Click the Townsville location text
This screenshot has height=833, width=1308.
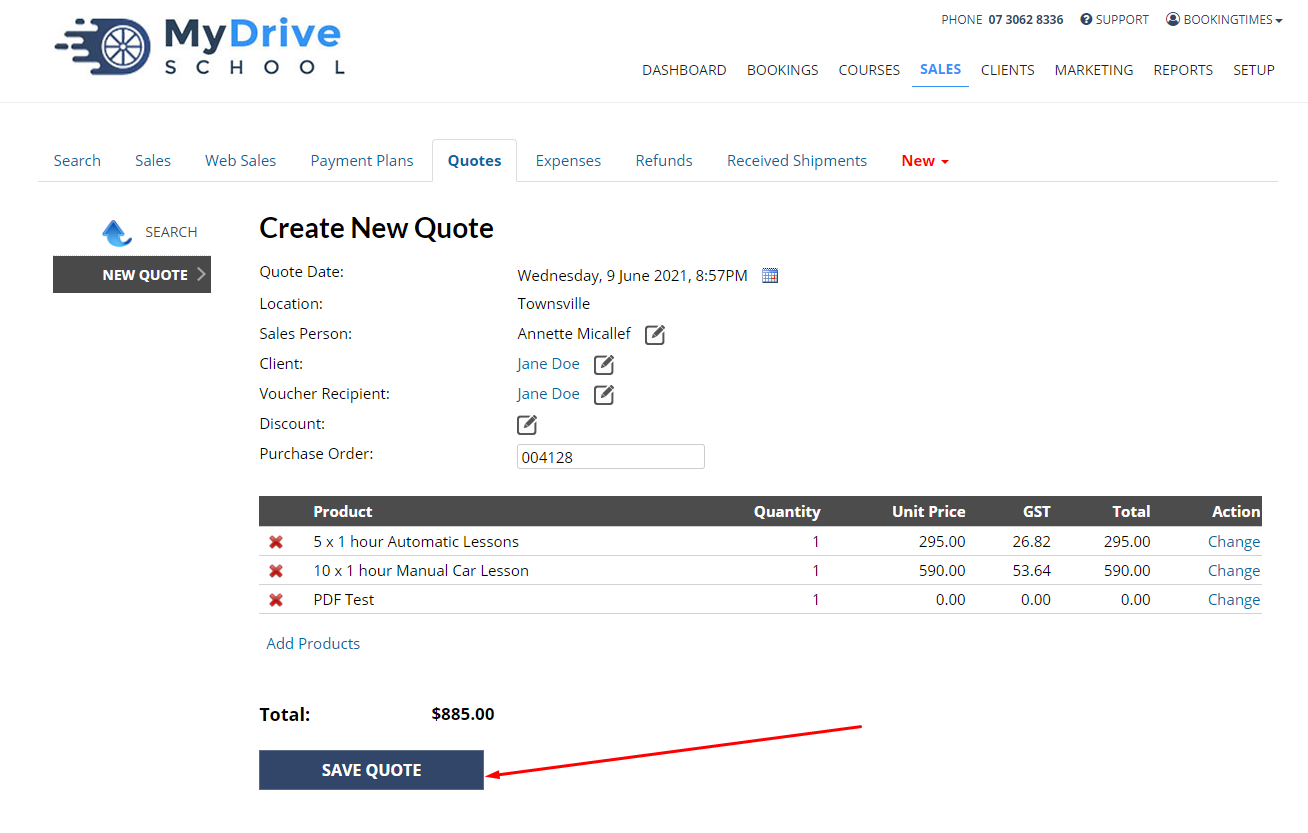click(x=554, y=304)
